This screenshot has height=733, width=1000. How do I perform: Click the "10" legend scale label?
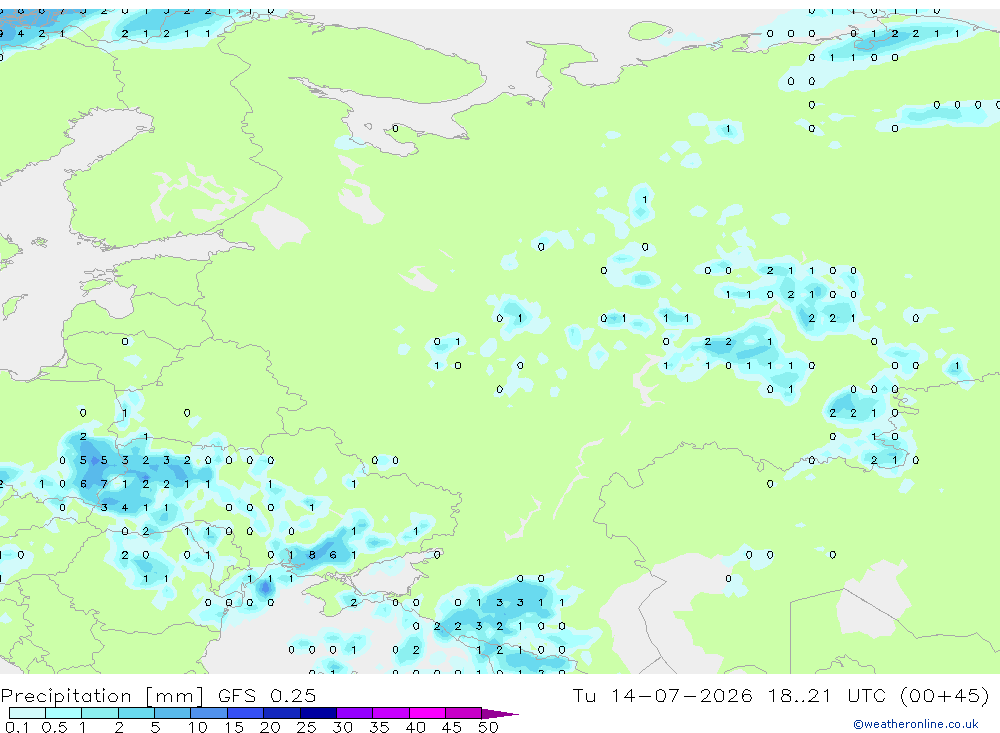pos(198,727)
